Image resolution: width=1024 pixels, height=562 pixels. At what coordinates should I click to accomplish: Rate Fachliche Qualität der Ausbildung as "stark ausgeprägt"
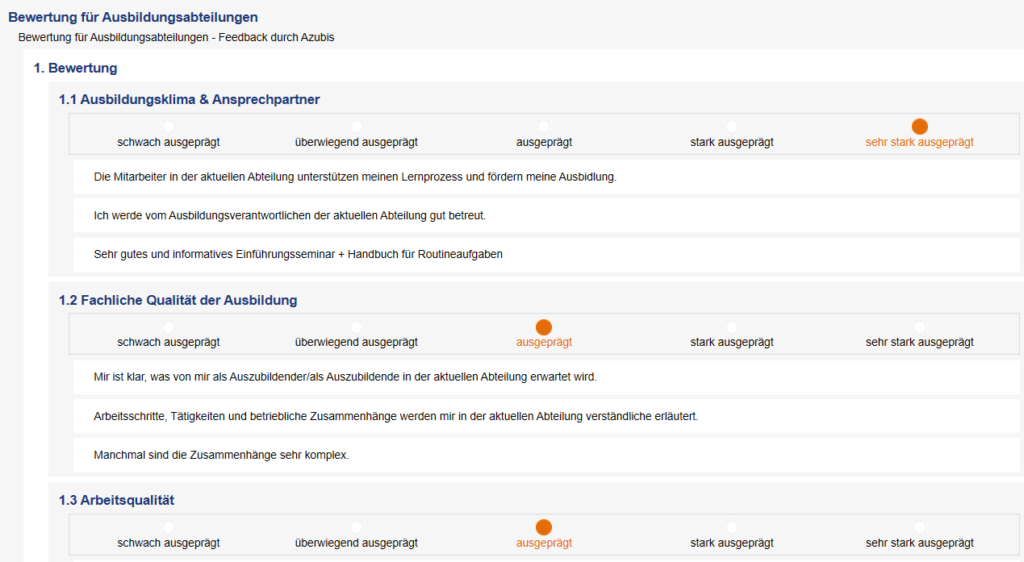click(732, 327)
